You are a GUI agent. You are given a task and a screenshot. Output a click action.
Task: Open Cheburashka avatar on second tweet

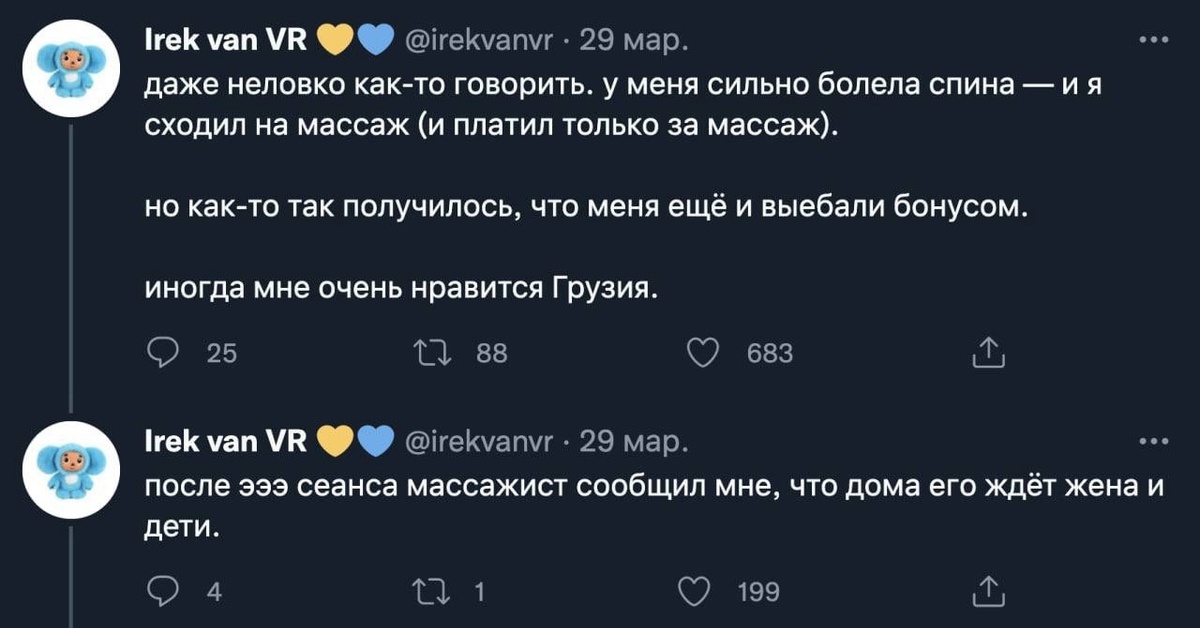[x=71, y=466]
